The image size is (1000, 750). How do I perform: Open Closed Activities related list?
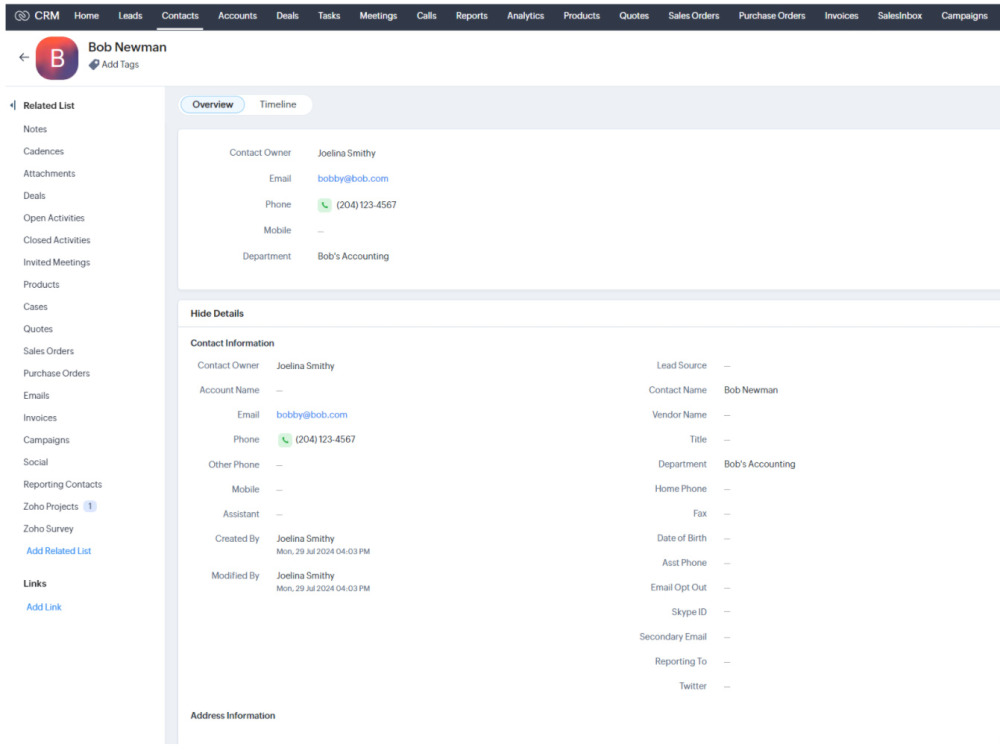click(57, 240)
